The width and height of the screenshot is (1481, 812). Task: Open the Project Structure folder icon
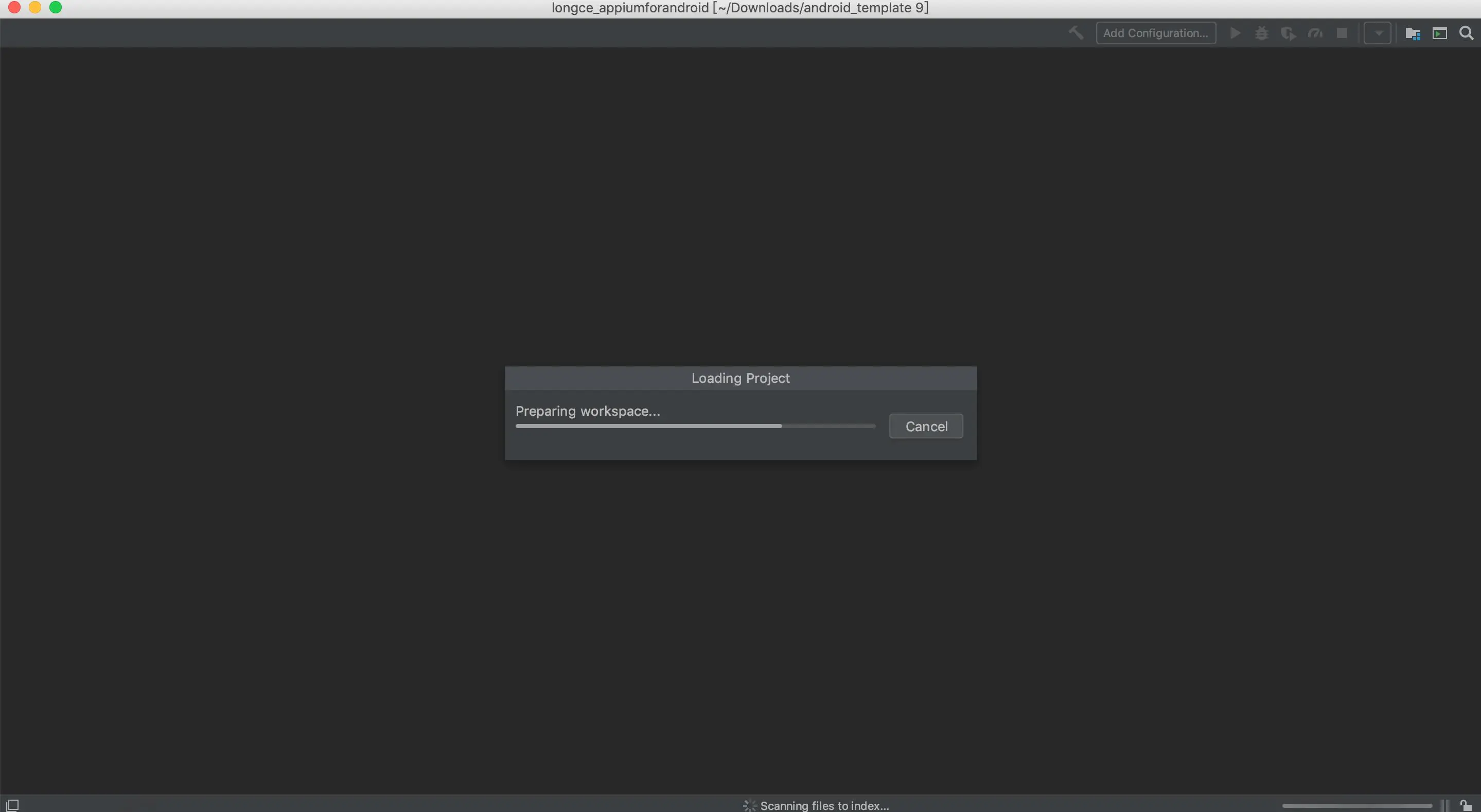point(1413,33)
